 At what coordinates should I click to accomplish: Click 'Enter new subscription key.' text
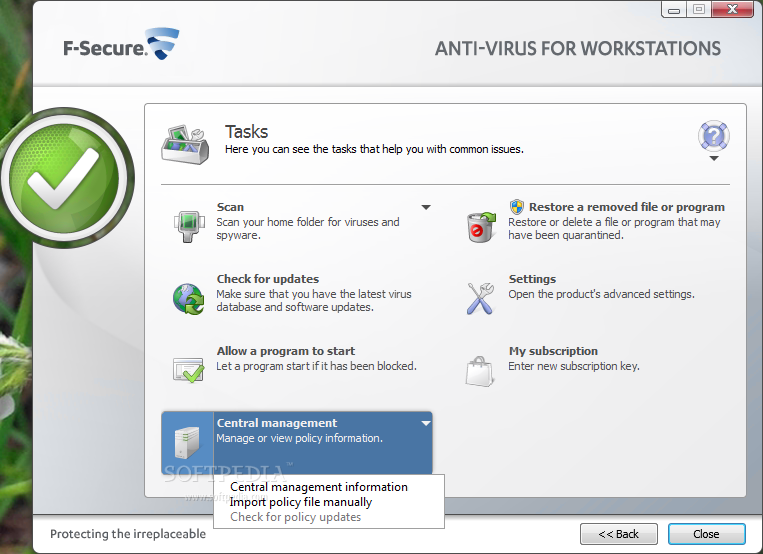pyautogui.click(x=574, y=366)
